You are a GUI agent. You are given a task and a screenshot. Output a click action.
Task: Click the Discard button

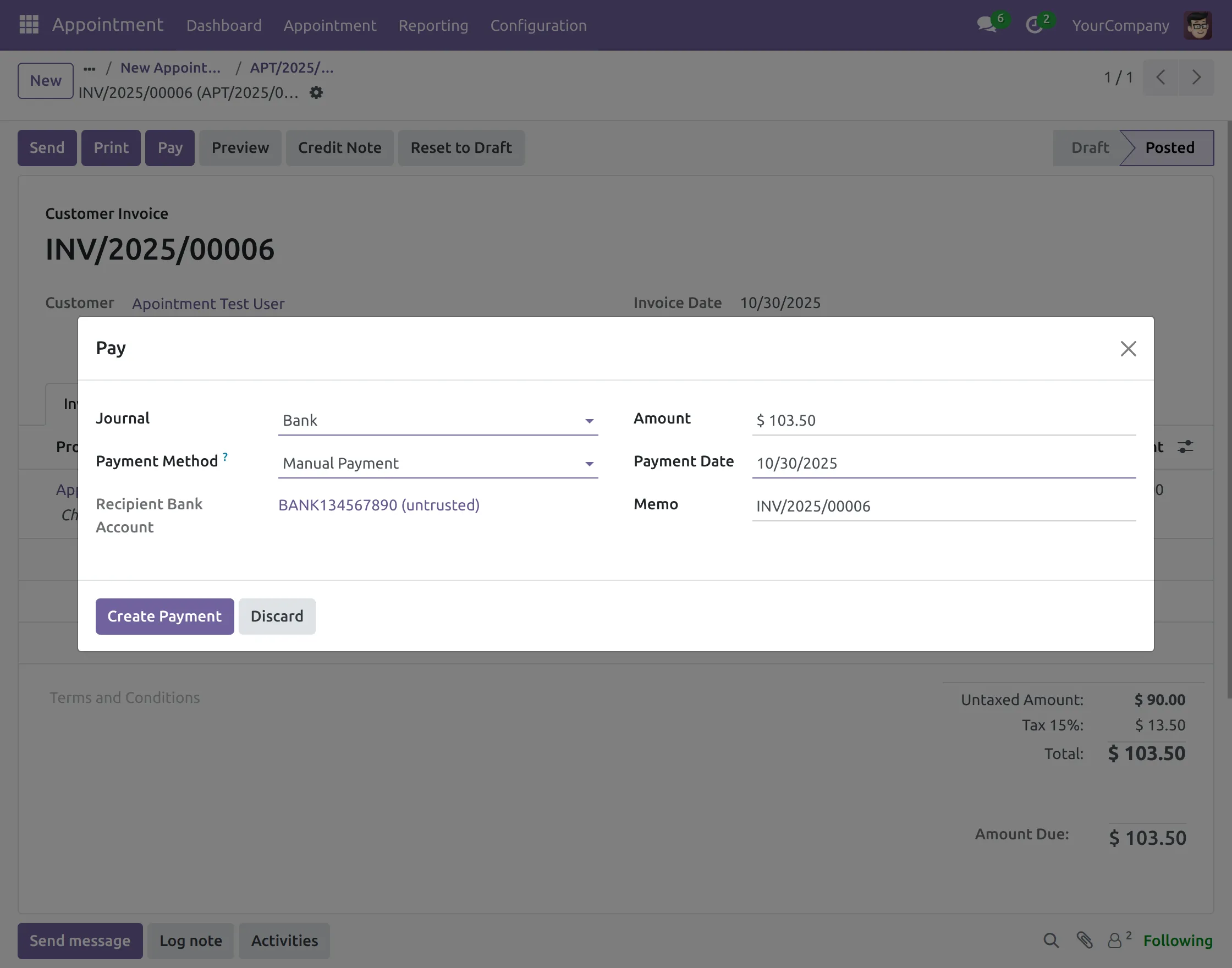point(277,616)
